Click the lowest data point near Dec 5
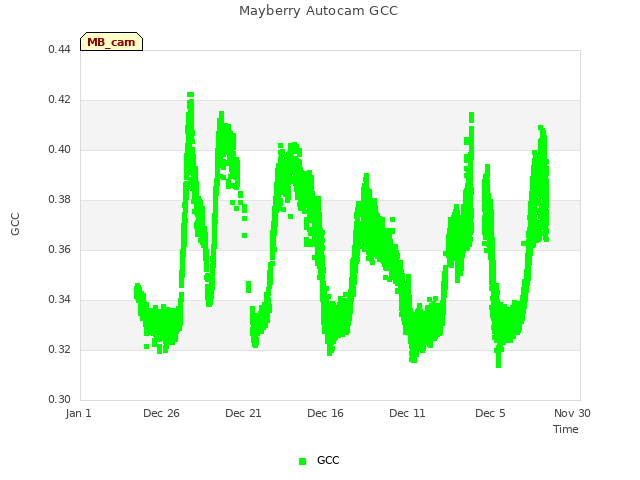This screenshot has width=640, height=480. [498, 365]
